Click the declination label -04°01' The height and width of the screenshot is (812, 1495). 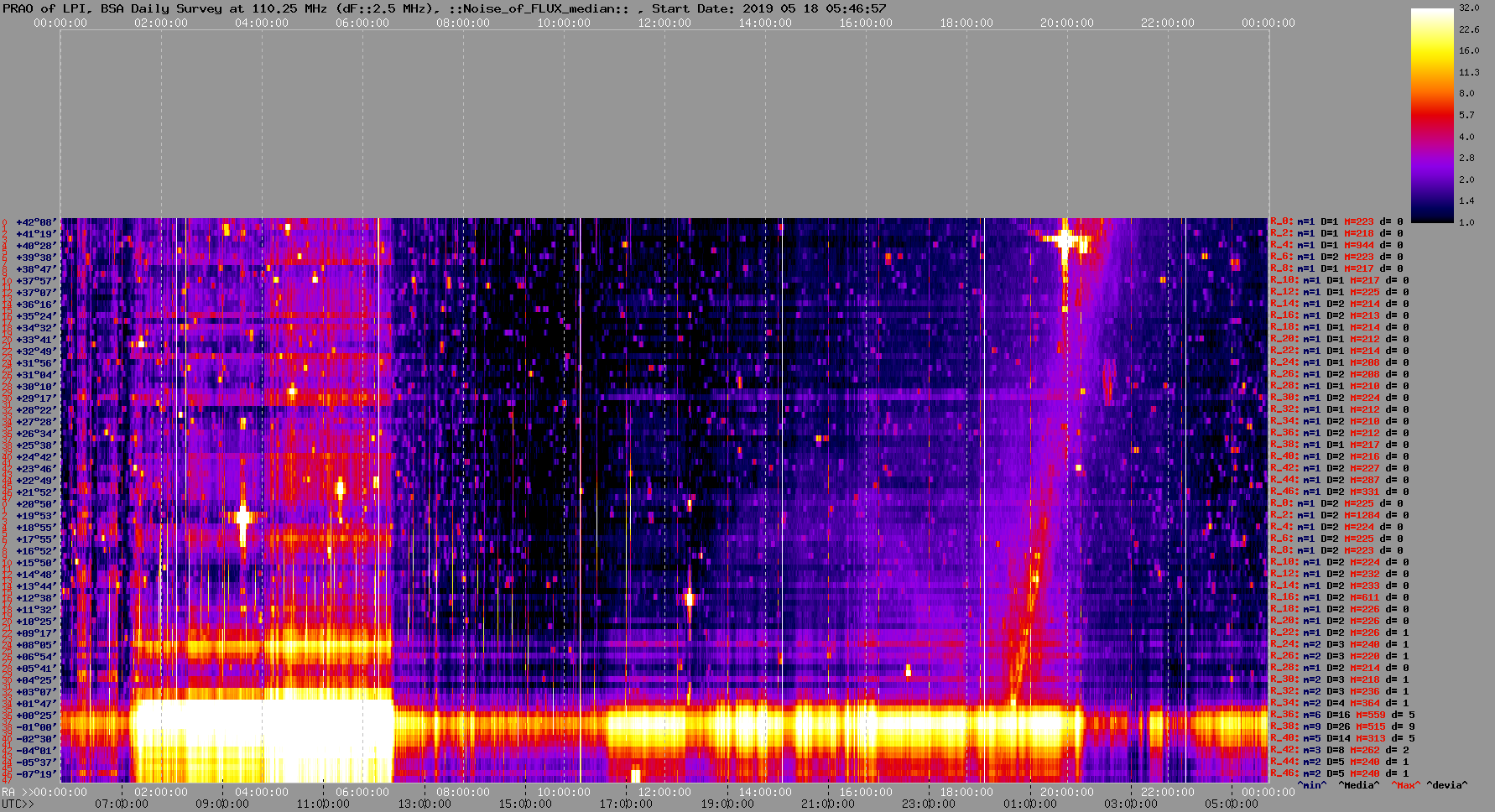pos(36,751)
